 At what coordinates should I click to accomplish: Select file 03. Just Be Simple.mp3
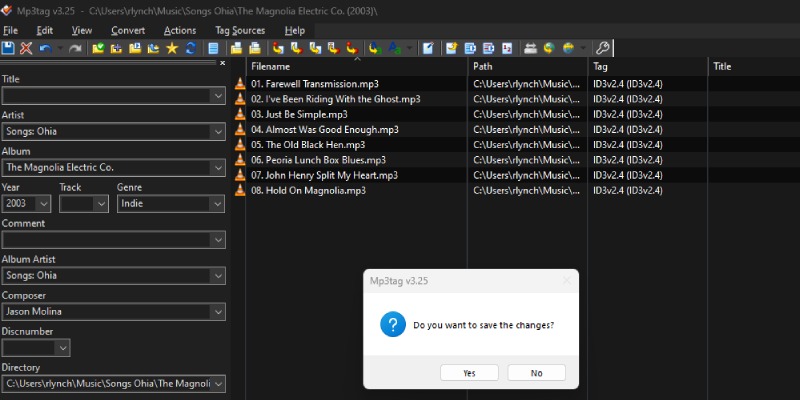click(x=299, y=114)
